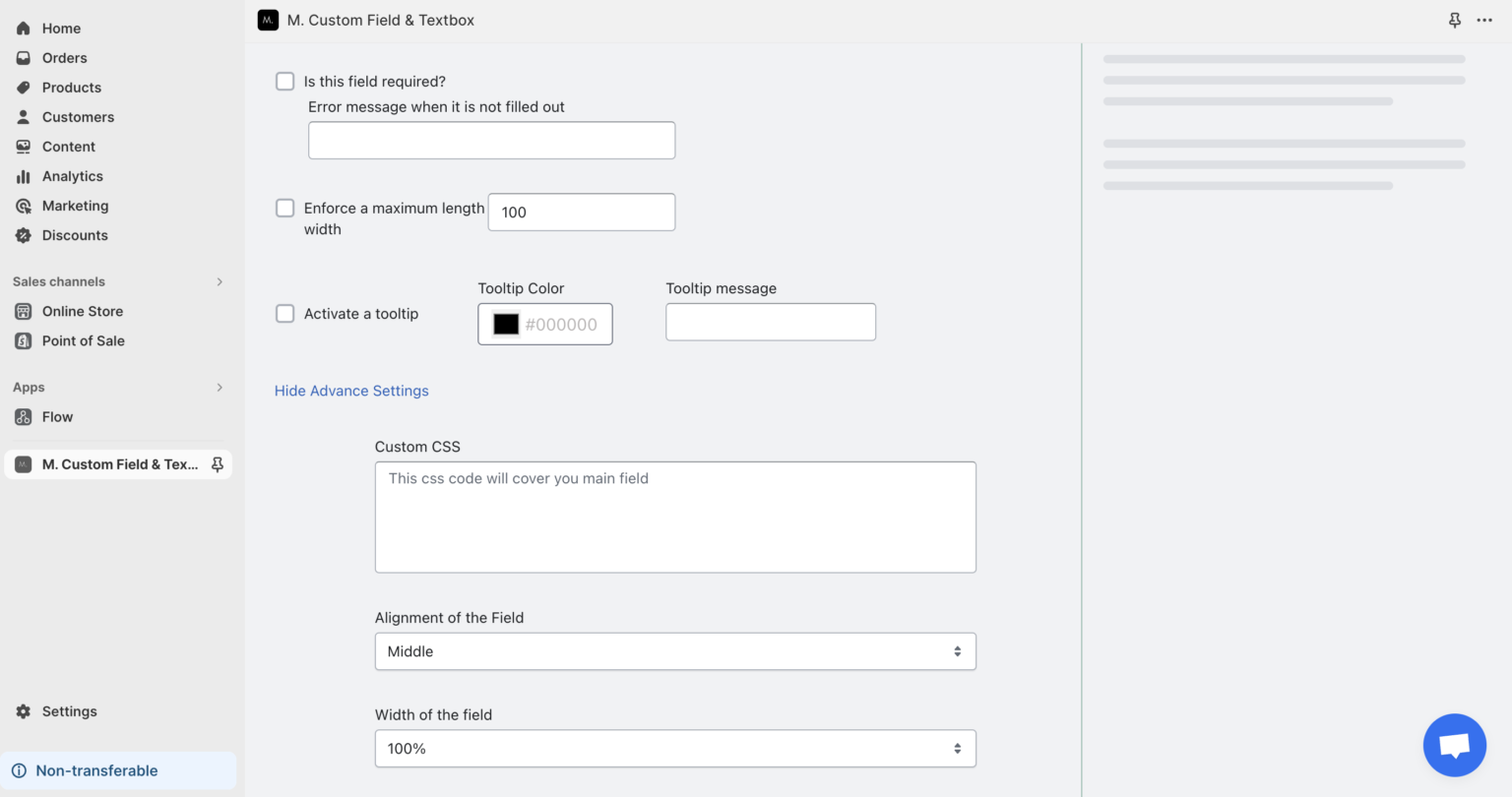Click the Tooltip message input field
The height and width of the screenshot is (797, 1512).
(x=771, y=322)
